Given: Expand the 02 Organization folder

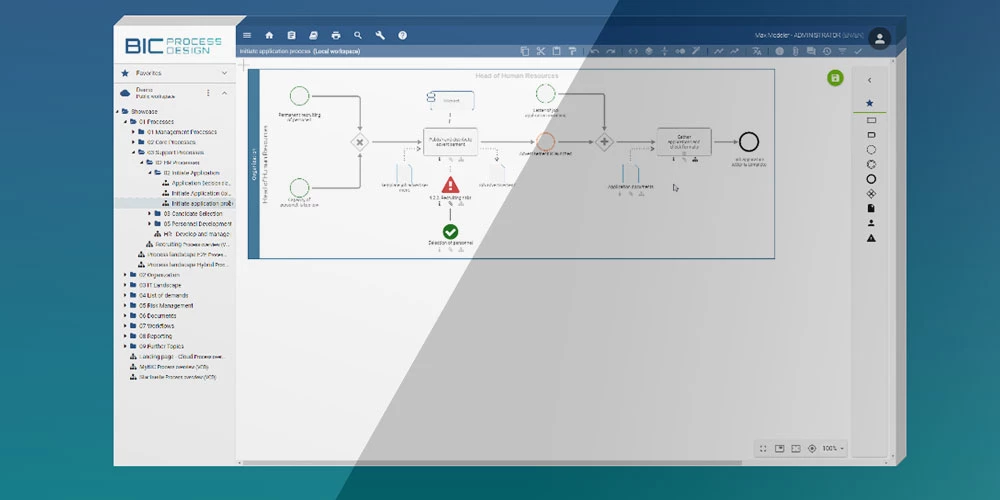Looking at the screenshot, I should pos(126,274).
